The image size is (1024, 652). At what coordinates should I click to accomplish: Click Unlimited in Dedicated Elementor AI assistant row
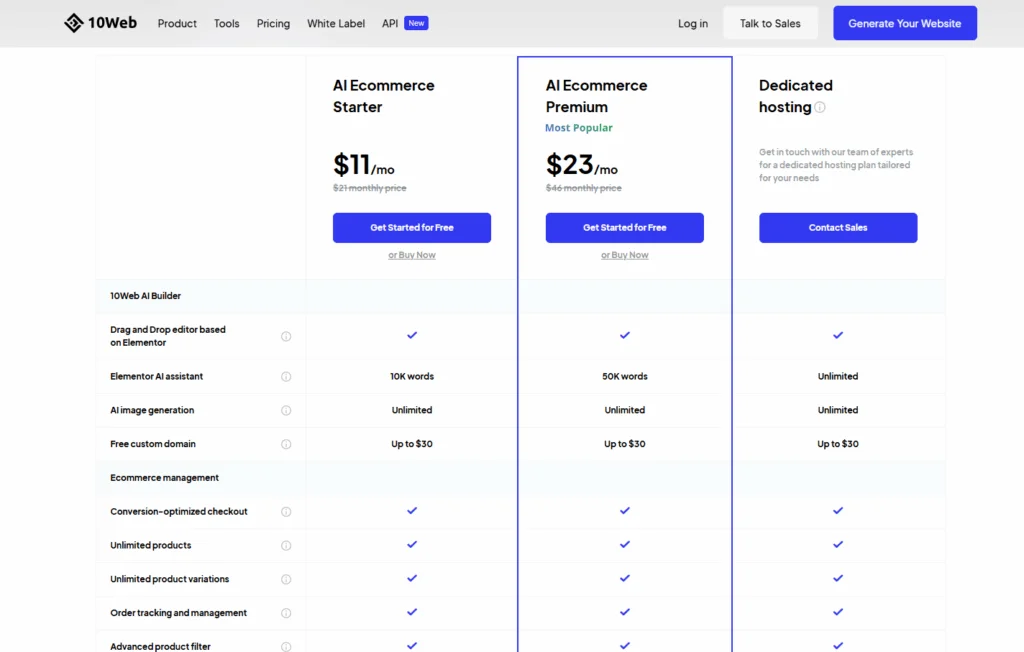[838, 376]
